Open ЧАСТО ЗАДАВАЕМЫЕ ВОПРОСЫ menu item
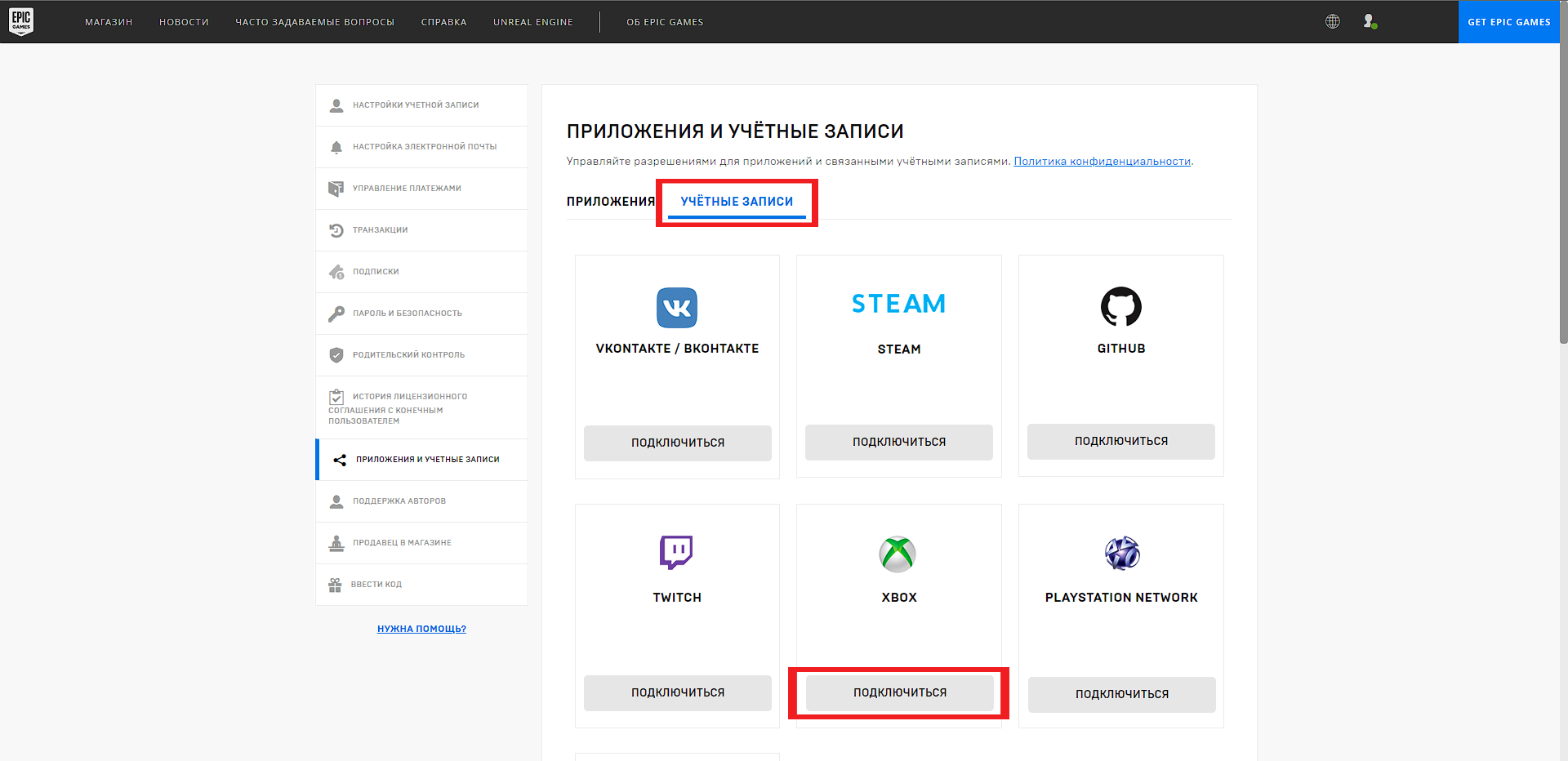This screenshot has height=761, width=1568. 314,22
